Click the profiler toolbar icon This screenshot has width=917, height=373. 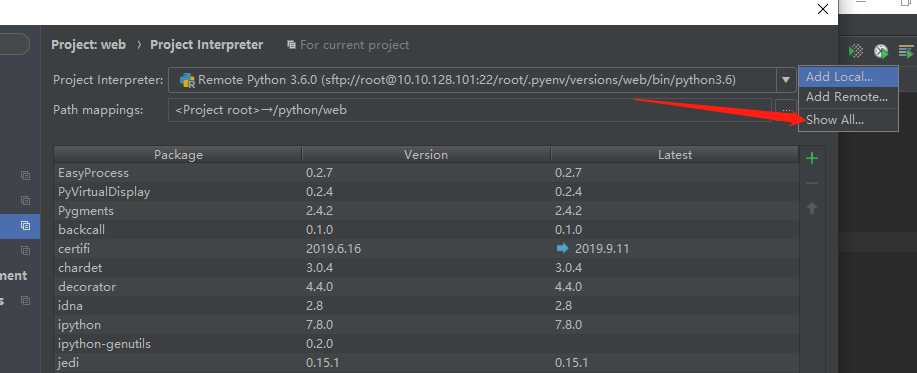pyautogui.click(x=881, y=51)
